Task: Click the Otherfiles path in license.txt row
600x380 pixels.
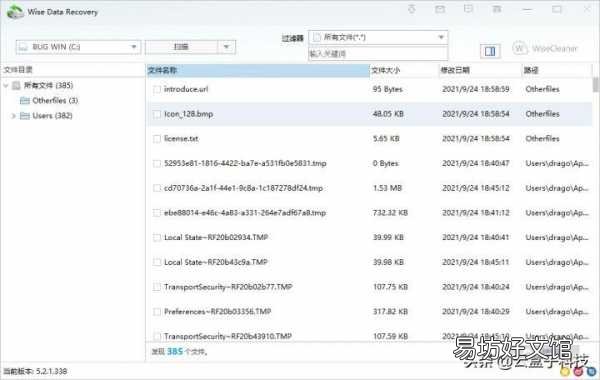Action: point(542,139)
